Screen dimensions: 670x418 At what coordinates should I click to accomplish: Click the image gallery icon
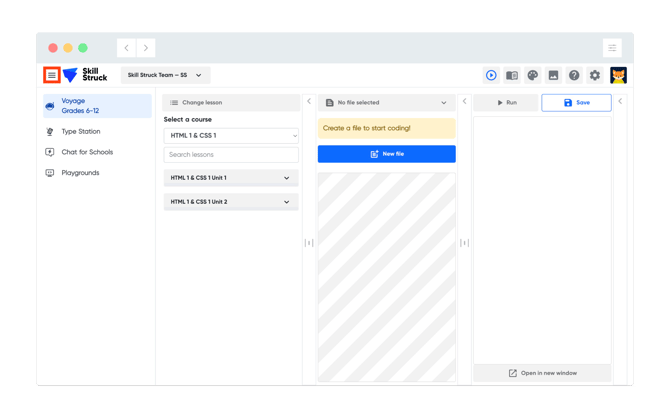click(x=553, y=76)
